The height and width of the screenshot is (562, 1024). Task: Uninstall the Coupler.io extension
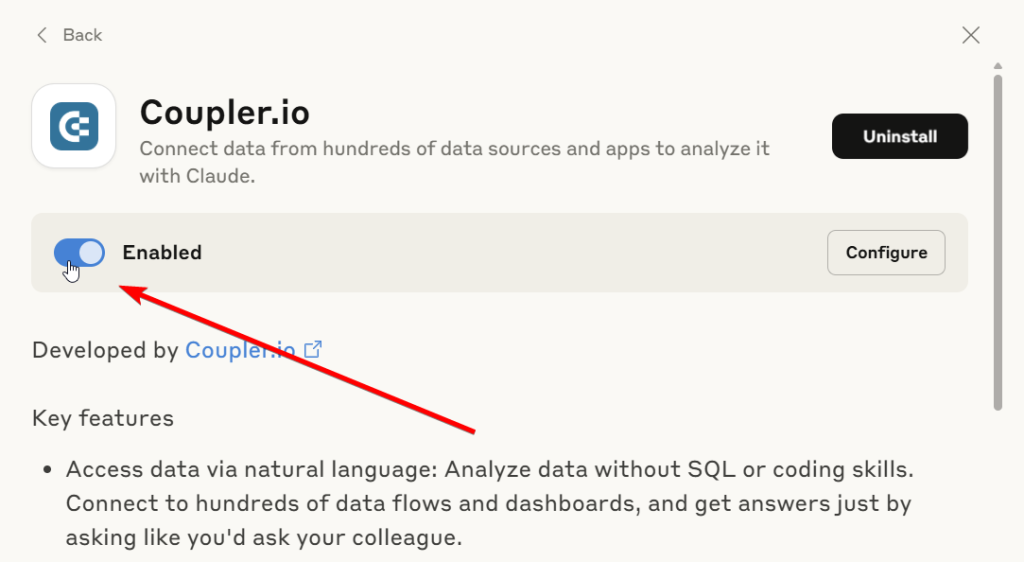[x=900, y=136]
